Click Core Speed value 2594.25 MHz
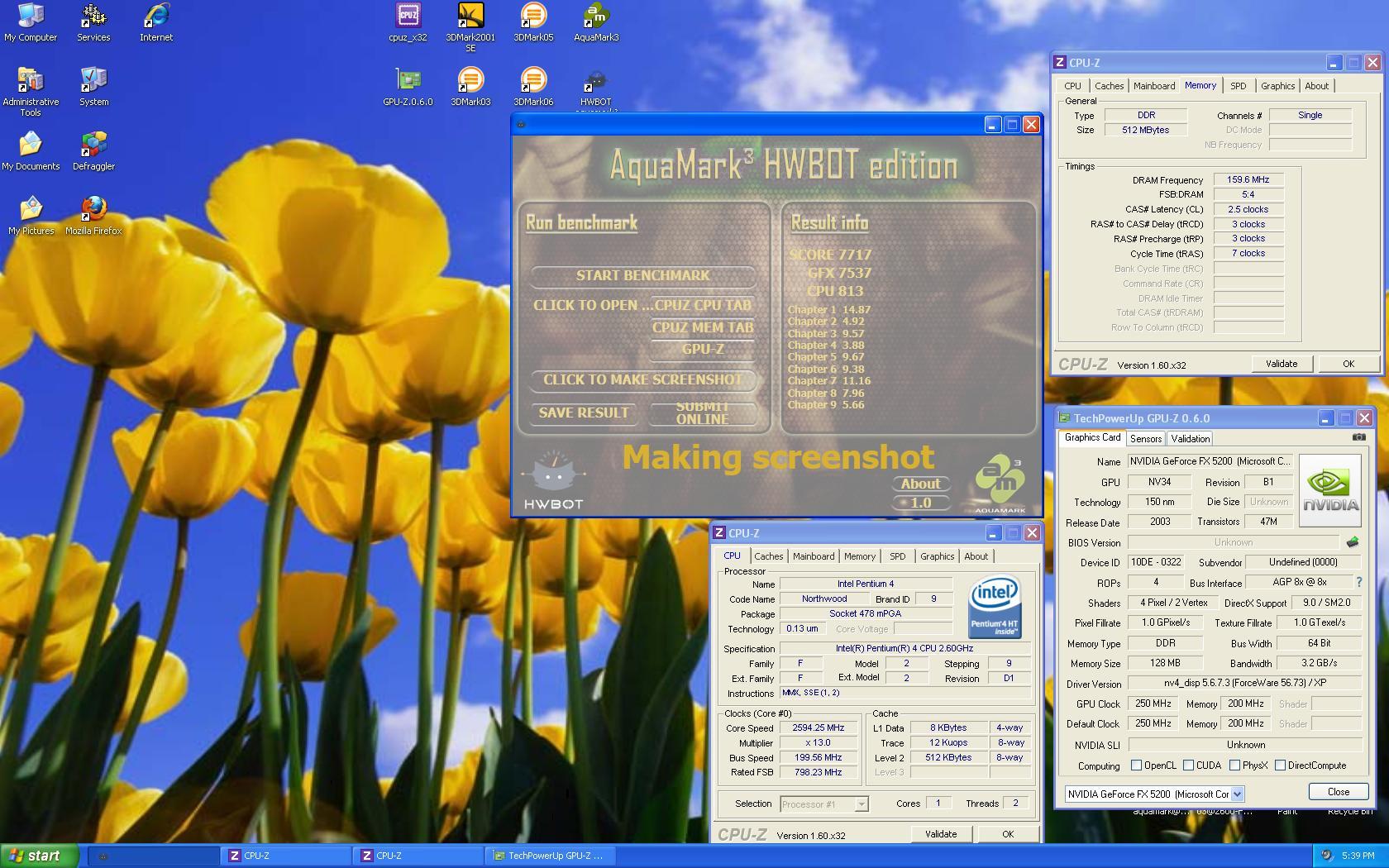1389x868 pixels. coord(818,728)
